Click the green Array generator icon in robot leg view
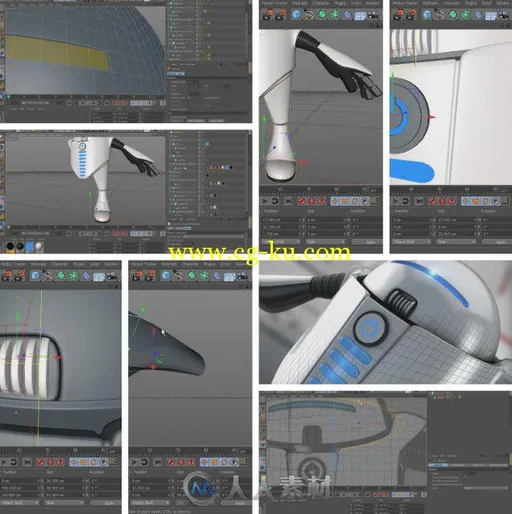 click(x=335, y=15)
